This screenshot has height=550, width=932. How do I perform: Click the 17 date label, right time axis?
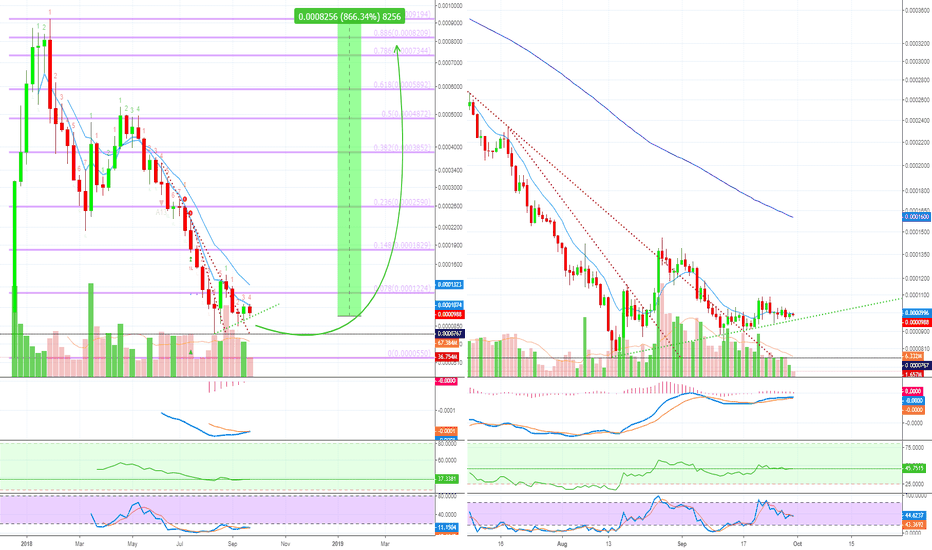pos(744,544)
